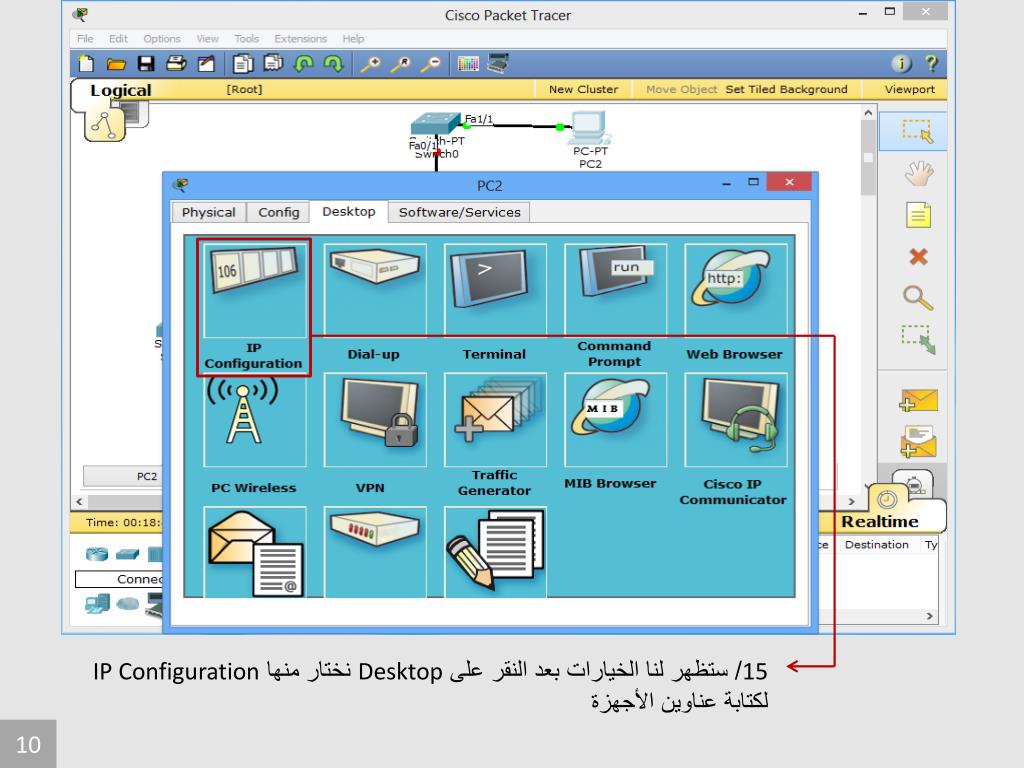Screen dimensions: 1024x768
Task: Click the Realtime mode tab
Action: 879,522
